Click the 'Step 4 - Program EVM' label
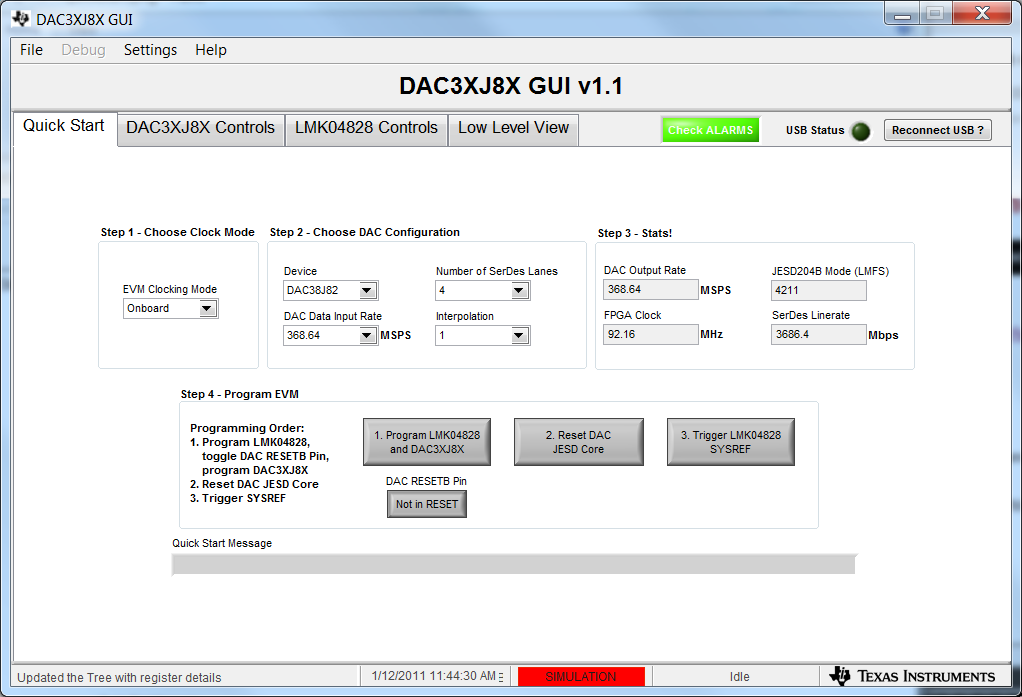This screenshot has height=697, width=1022. coord(240,394)
